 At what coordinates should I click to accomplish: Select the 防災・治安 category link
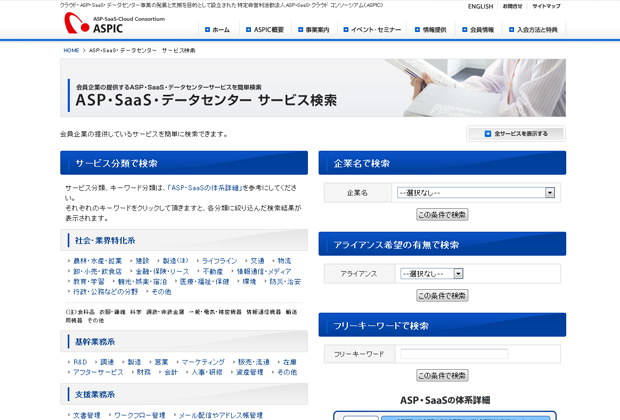(285, 282)
